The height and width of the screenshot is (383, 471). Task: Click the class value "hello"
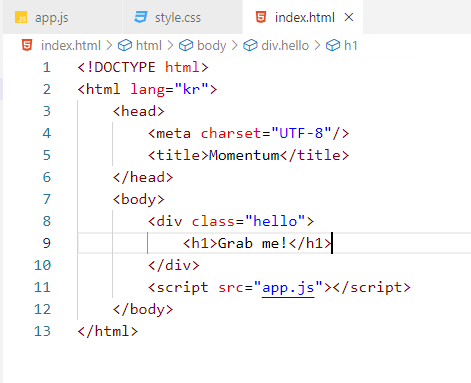(275, 221)
